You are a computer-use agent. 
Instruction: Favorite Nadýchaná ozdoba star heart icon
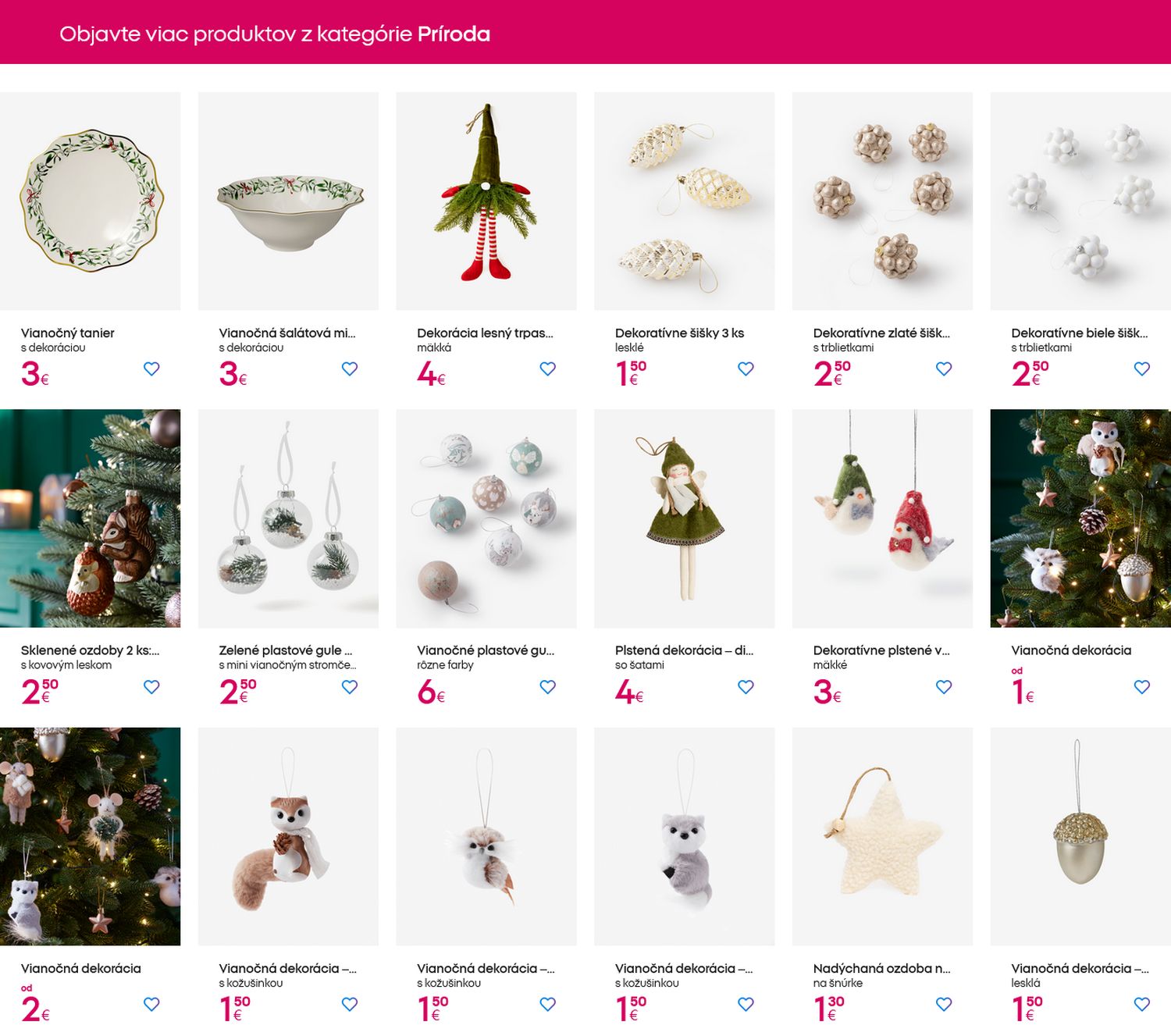click(944, 1004)
